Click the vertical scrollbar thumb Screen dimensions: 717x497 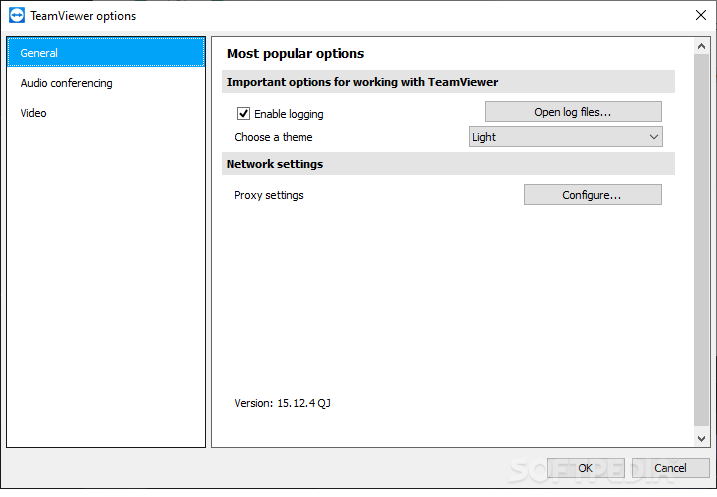(701, 240)
